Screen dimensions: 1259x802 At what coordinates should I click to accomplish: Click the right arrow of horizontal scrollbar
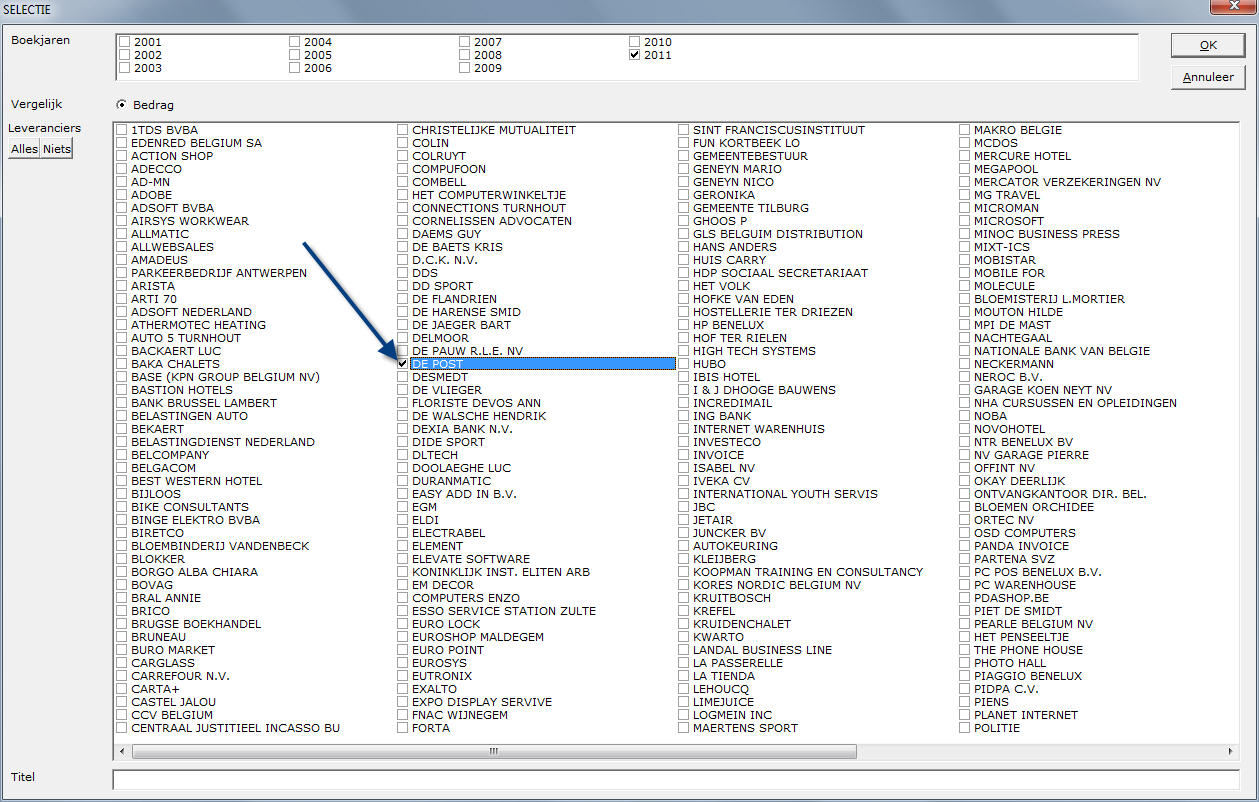coord(1230,751)
